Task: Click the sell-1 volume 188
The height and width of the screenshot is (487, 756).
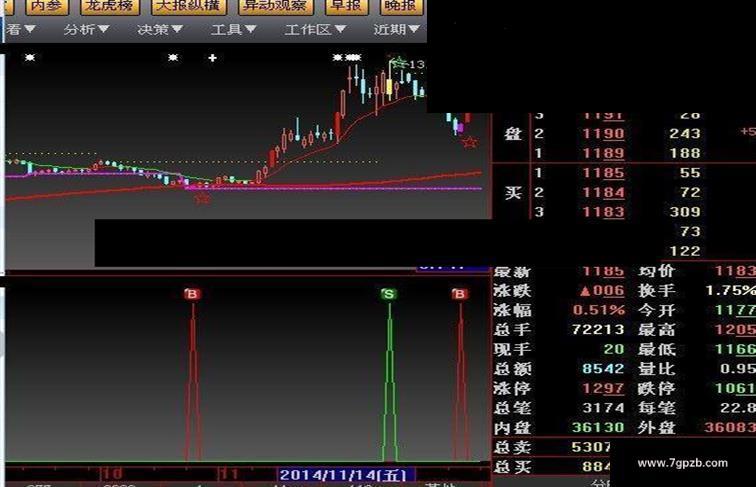Action: click(685, 153)
